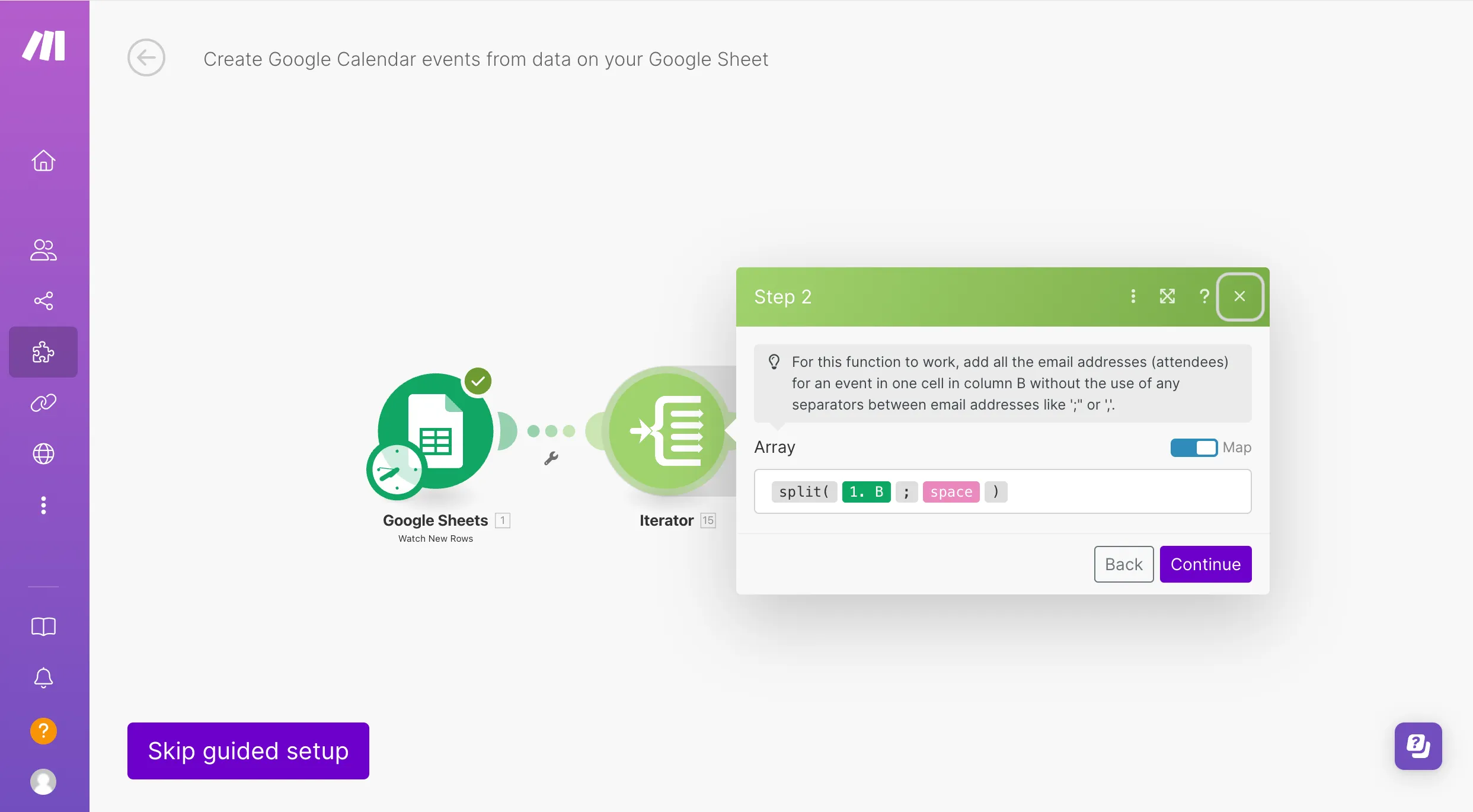Open the orange Help question icon
1473x812 pixels.
(43, 731)
